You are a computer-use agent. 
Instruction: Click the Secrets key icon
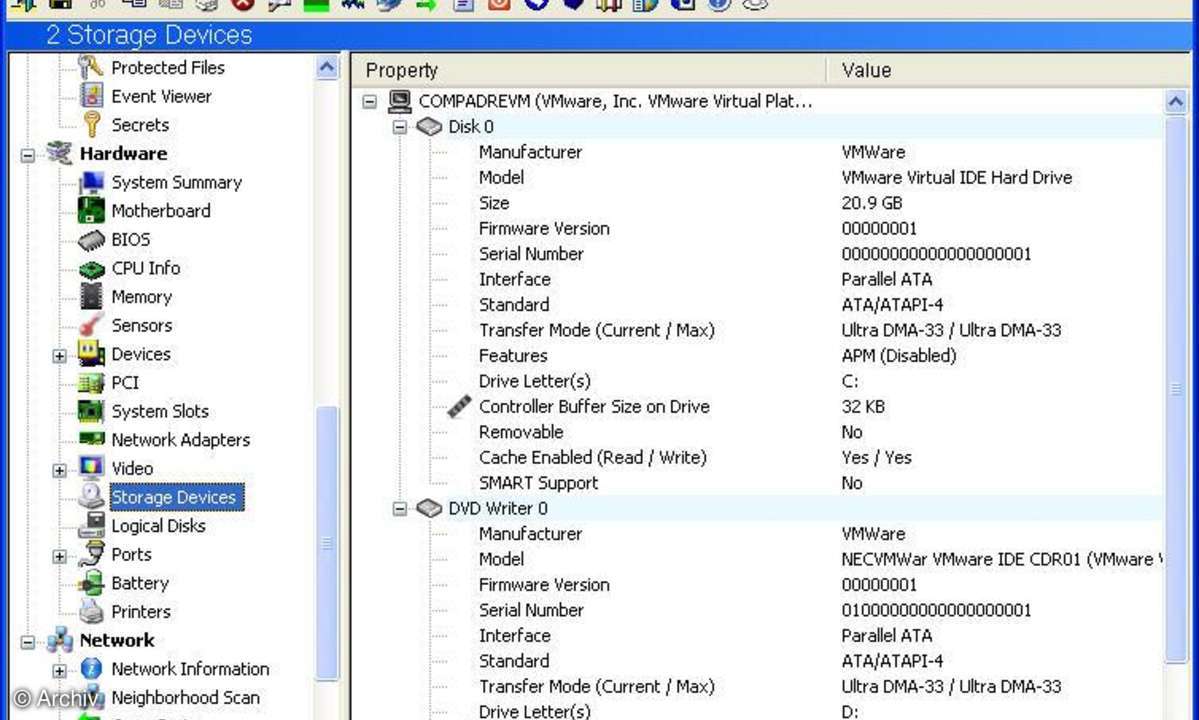[x=92, y=125]
